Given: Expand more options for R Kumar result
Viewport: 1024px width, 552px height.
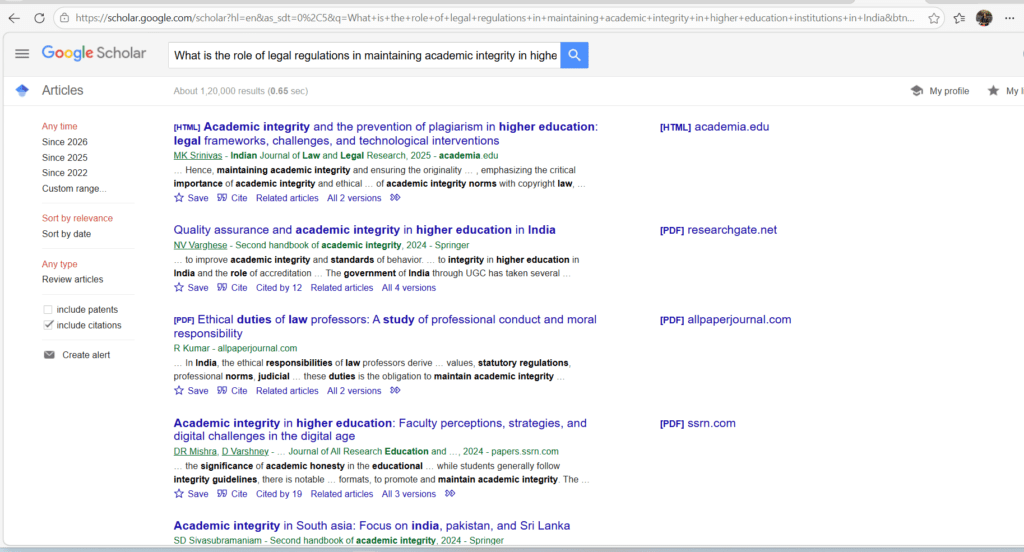Looking at the screenshot, I should click(395, 391).
